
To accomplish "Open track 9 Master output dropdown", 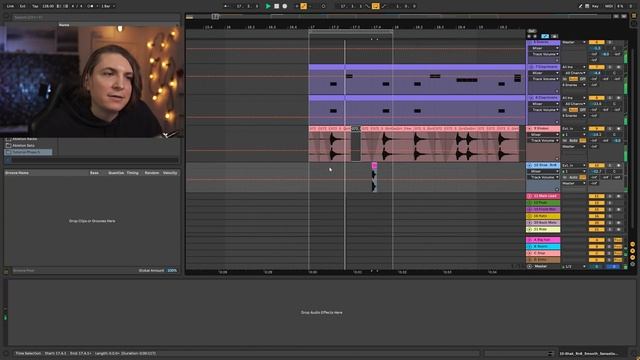I will 573,147.
